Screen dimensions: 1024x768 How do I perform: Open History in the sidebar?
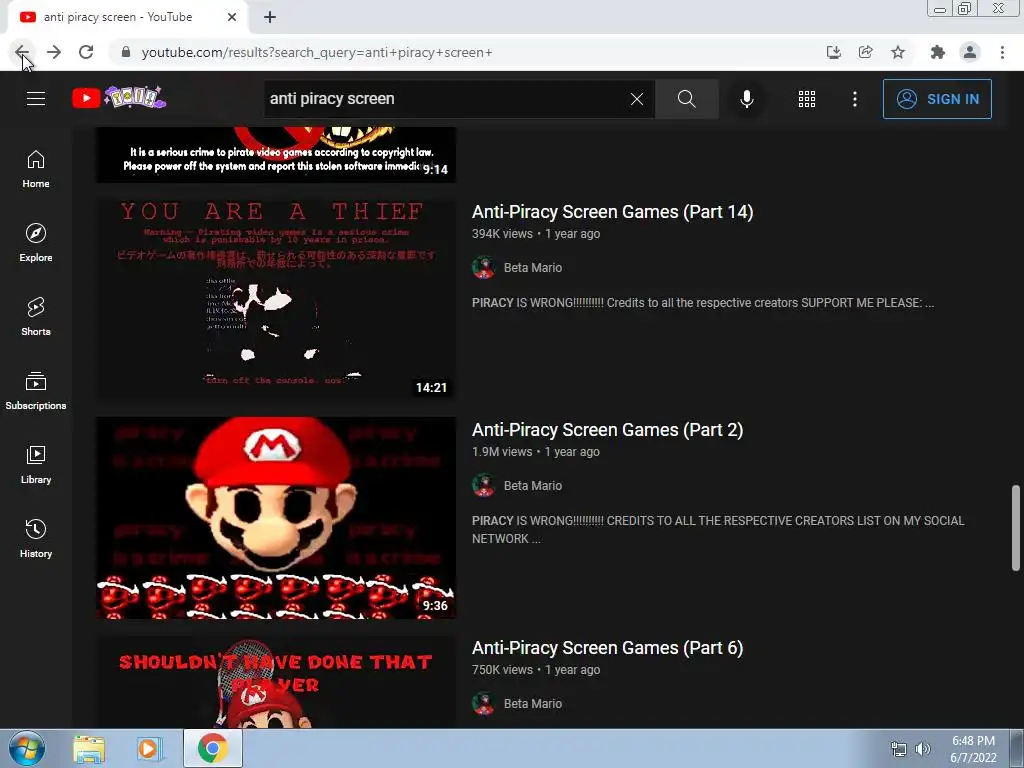click(x=36, y=538)
